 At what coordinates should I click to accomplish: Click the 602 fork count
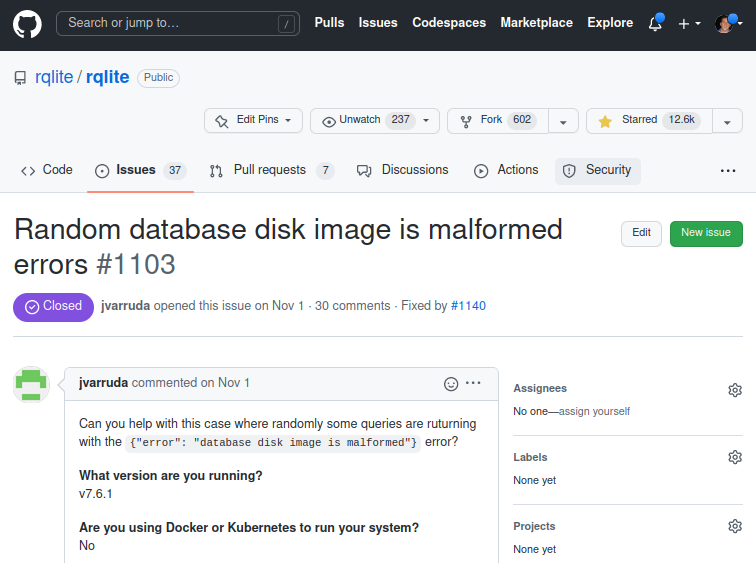coord(522,120)
